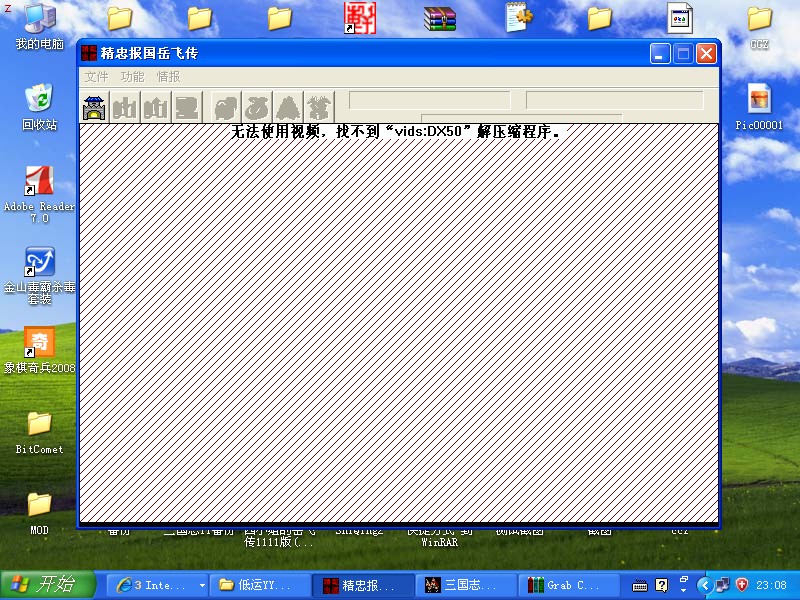Maximize the 精忠报国岳飞传 window
Screen dimensions: 800x600
coord(683,54)
